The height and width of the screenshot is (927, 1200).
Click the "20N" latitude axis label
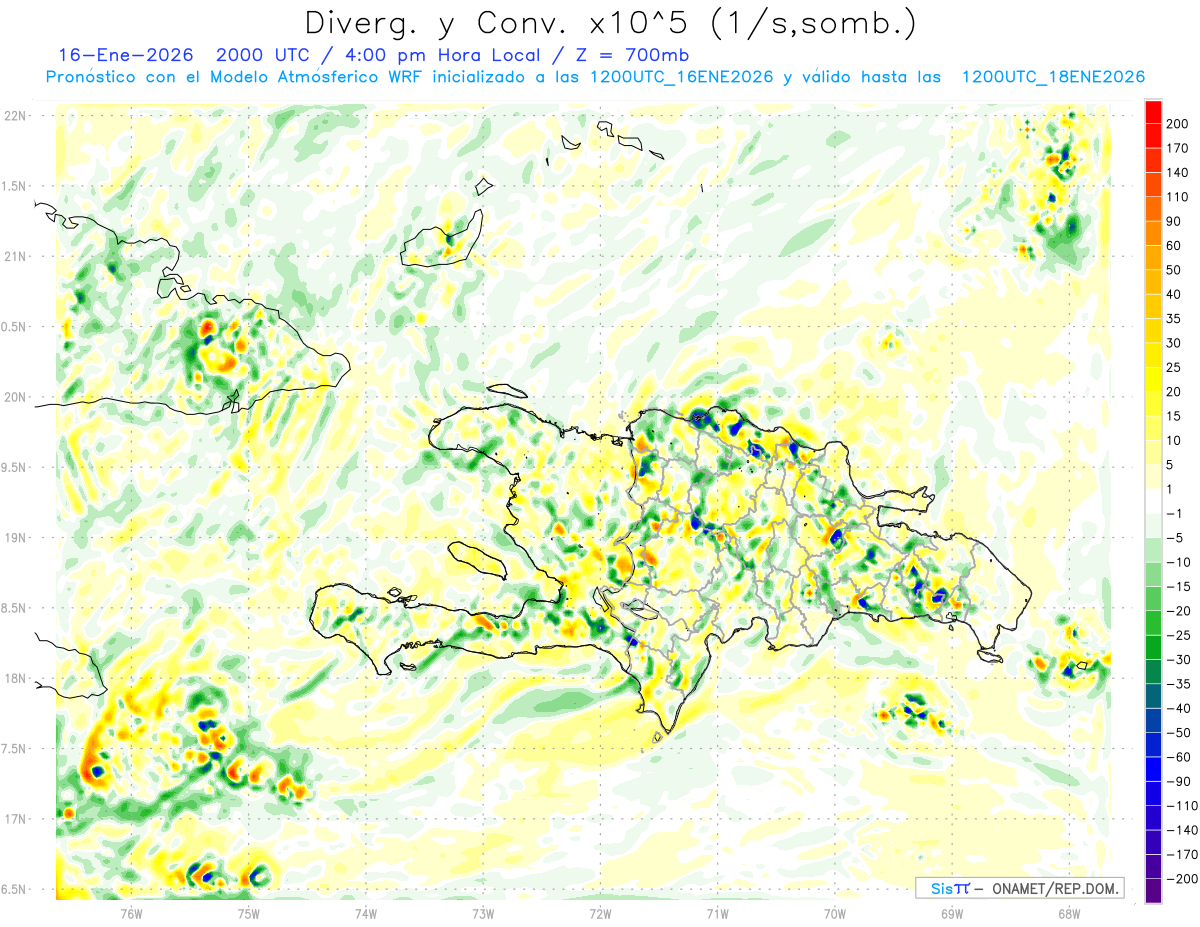pyautogui.click(x=14, y=397)
